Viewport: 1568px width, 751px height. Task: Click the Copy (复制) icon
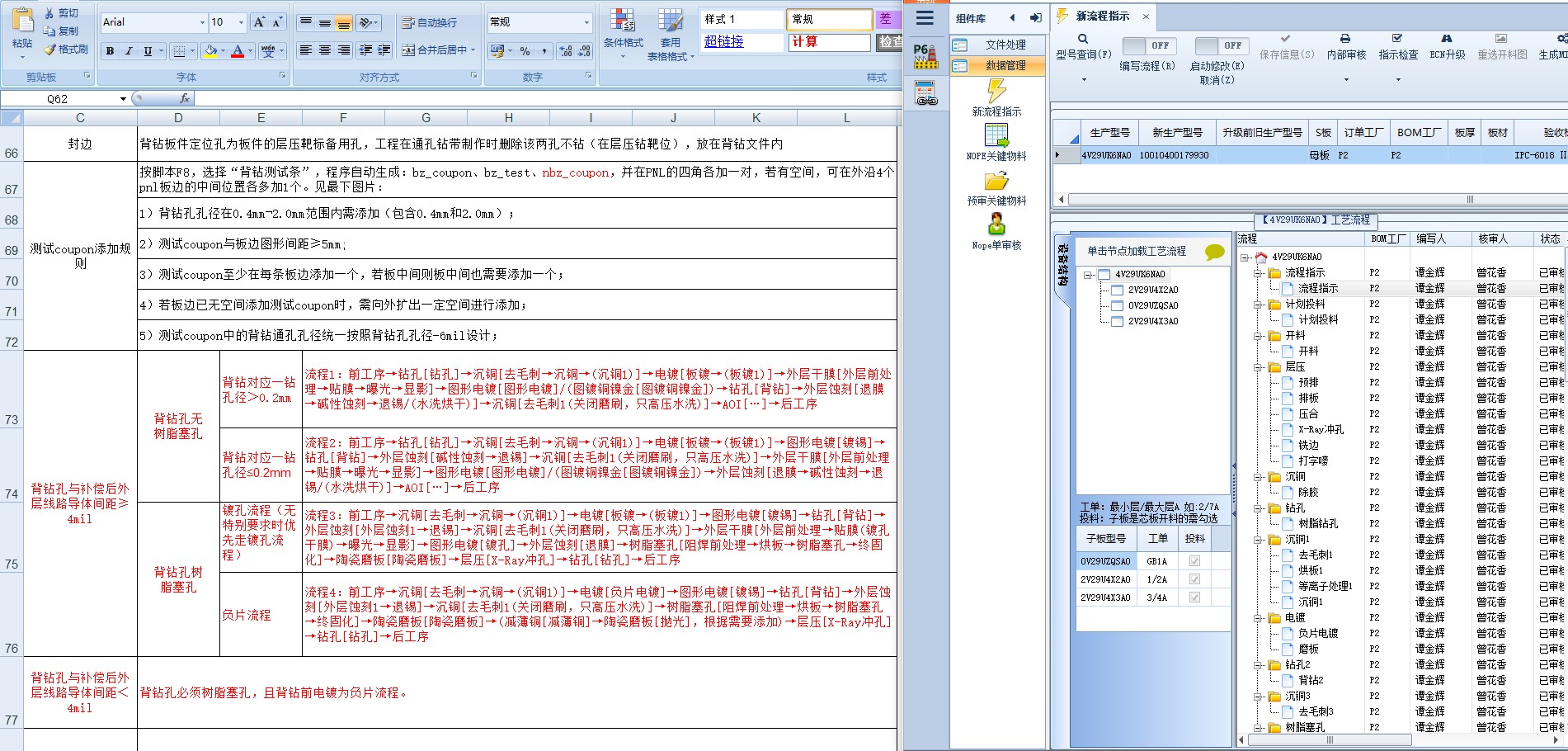pos(49,31)
